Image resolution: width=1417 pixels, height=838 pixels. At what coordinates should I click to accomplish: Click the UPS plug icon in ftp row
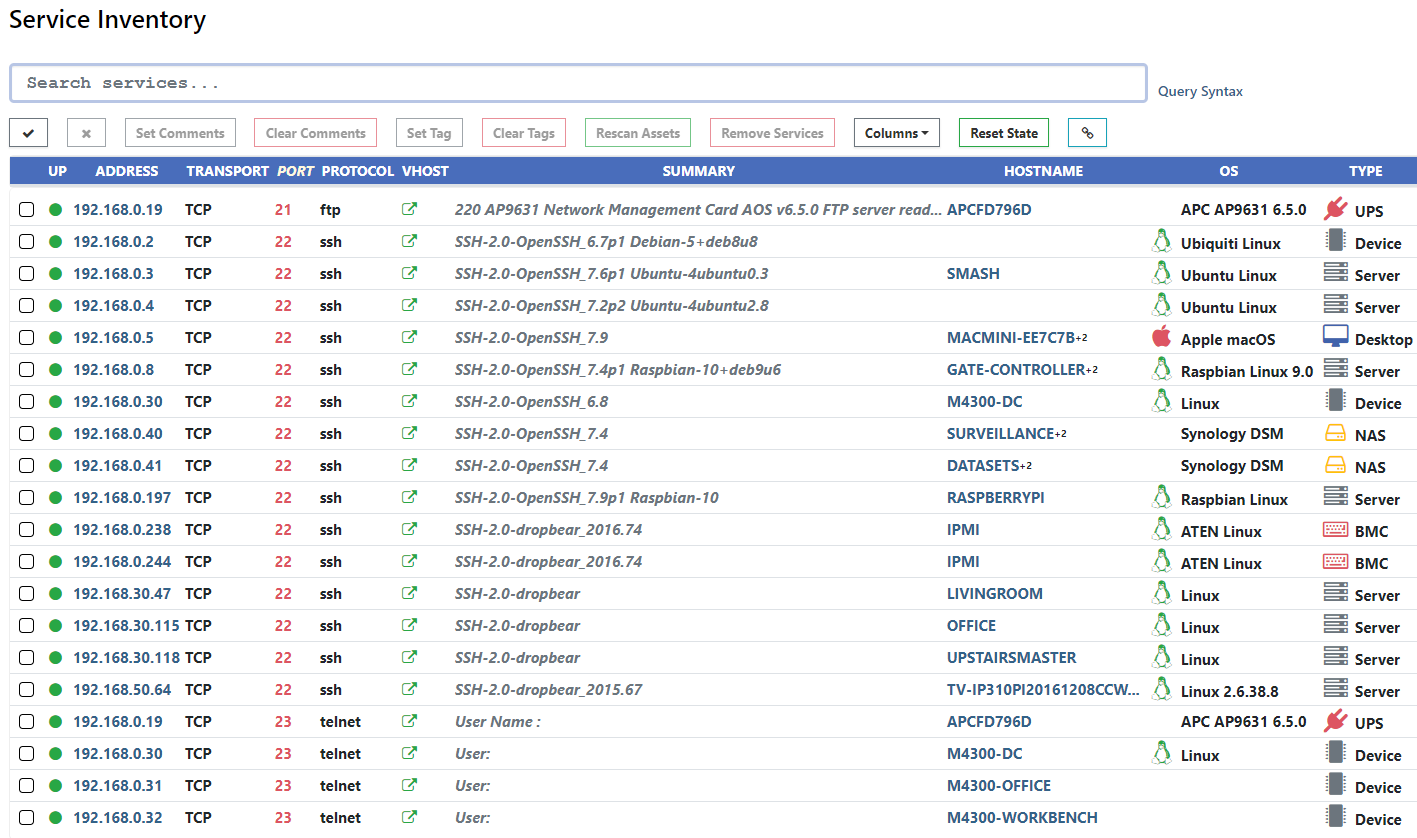tap(1335, 209)
